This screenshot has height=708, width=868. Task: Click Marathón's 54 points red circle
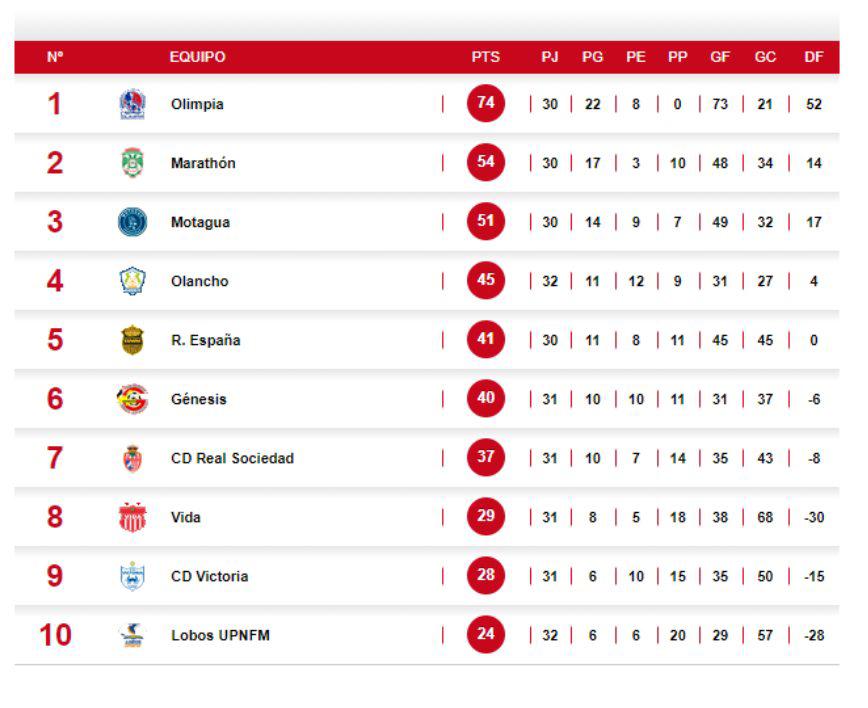pos(486,162)
